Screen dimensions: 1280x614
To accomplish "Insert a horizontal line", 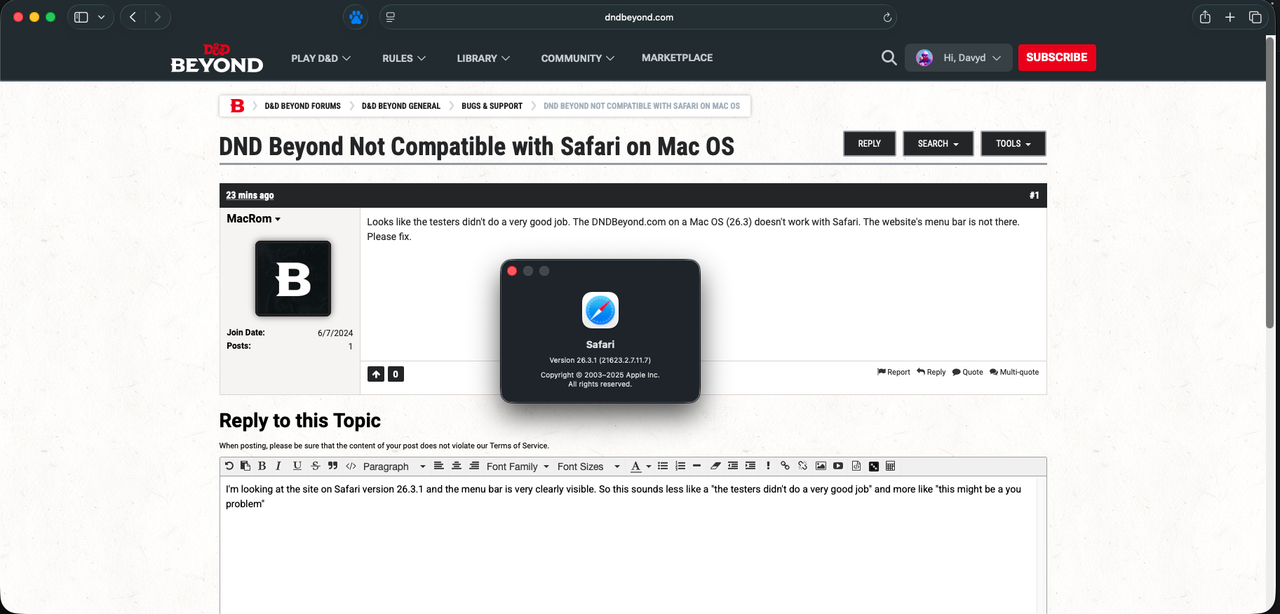I will click(697, 466).
